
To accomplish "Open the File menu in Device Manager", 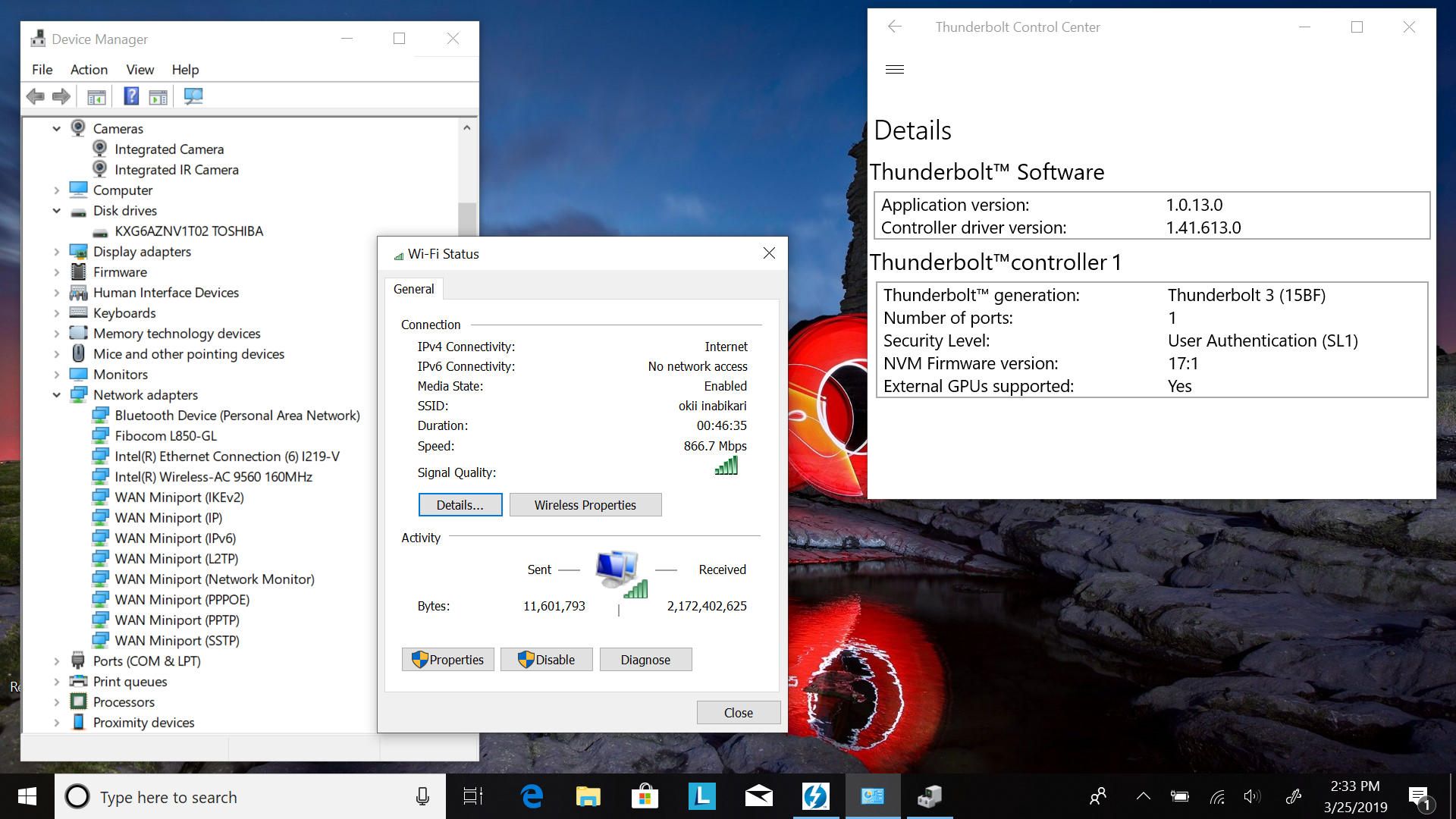I will (x=42, y=70).
